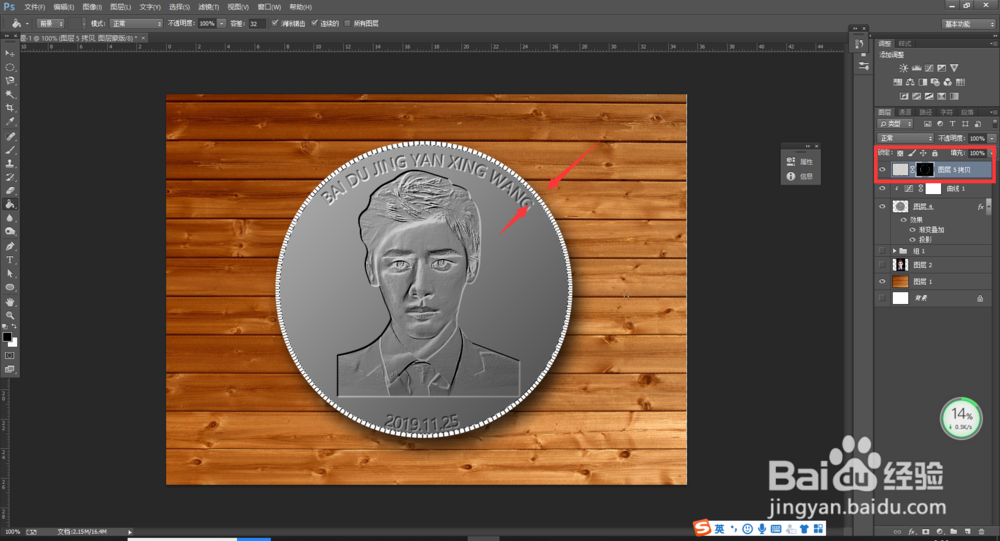
Task: Select the Move tool
Action: pos(10,53)
